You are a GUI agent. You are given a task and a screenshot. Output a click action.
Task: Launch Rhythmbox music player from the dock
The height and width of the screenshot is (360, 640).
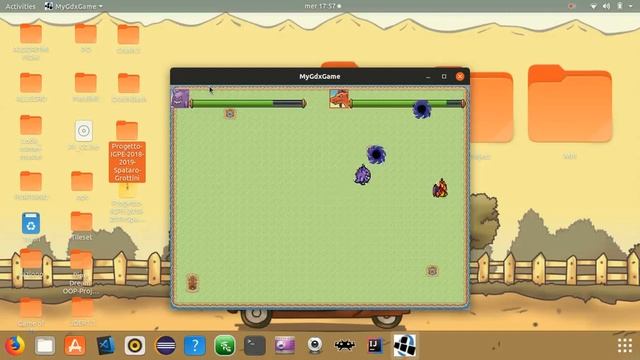pos(135,345)
